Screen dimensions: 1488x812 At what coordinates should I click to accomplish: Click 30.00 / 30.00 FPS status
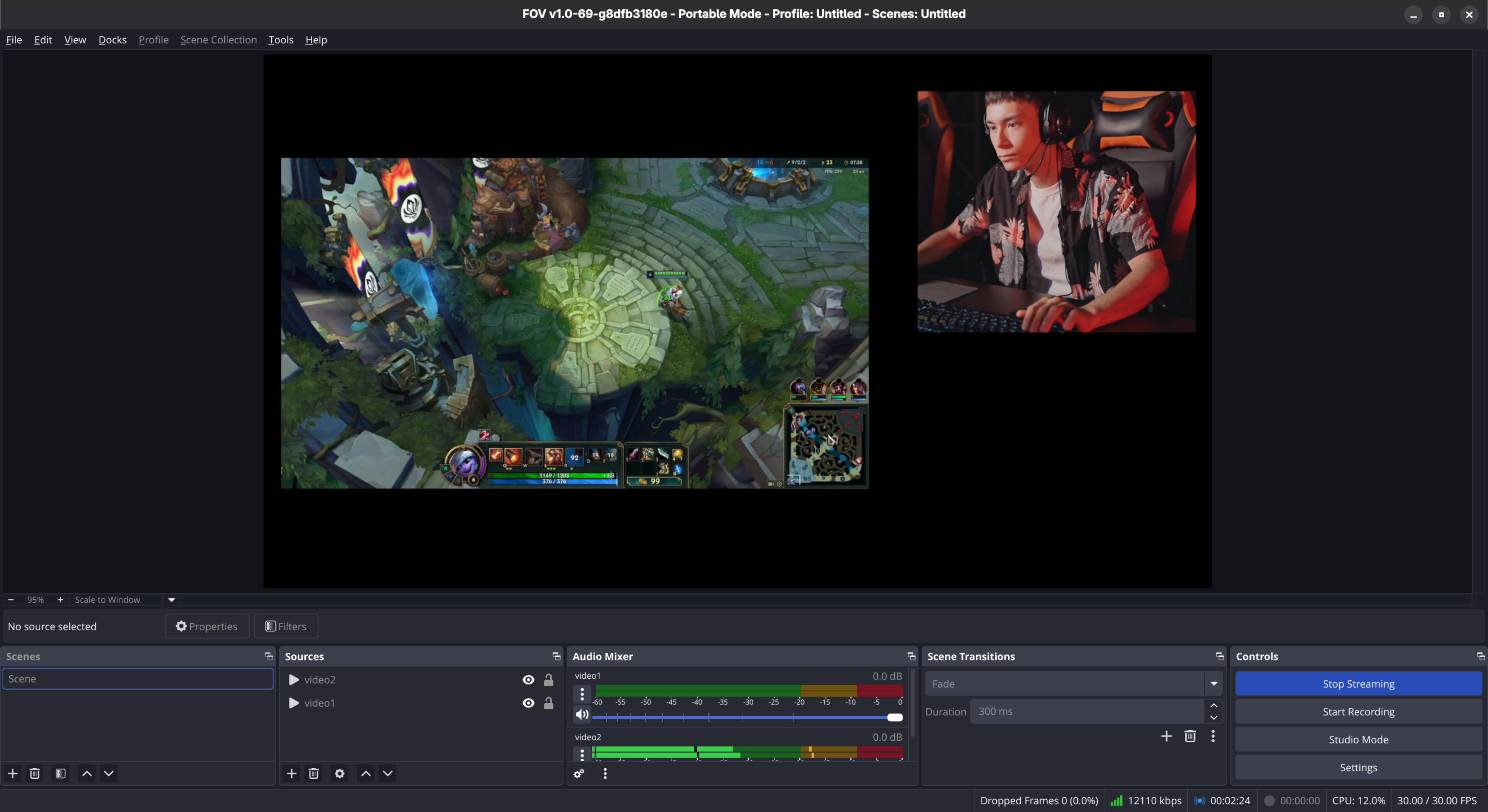1436,800
